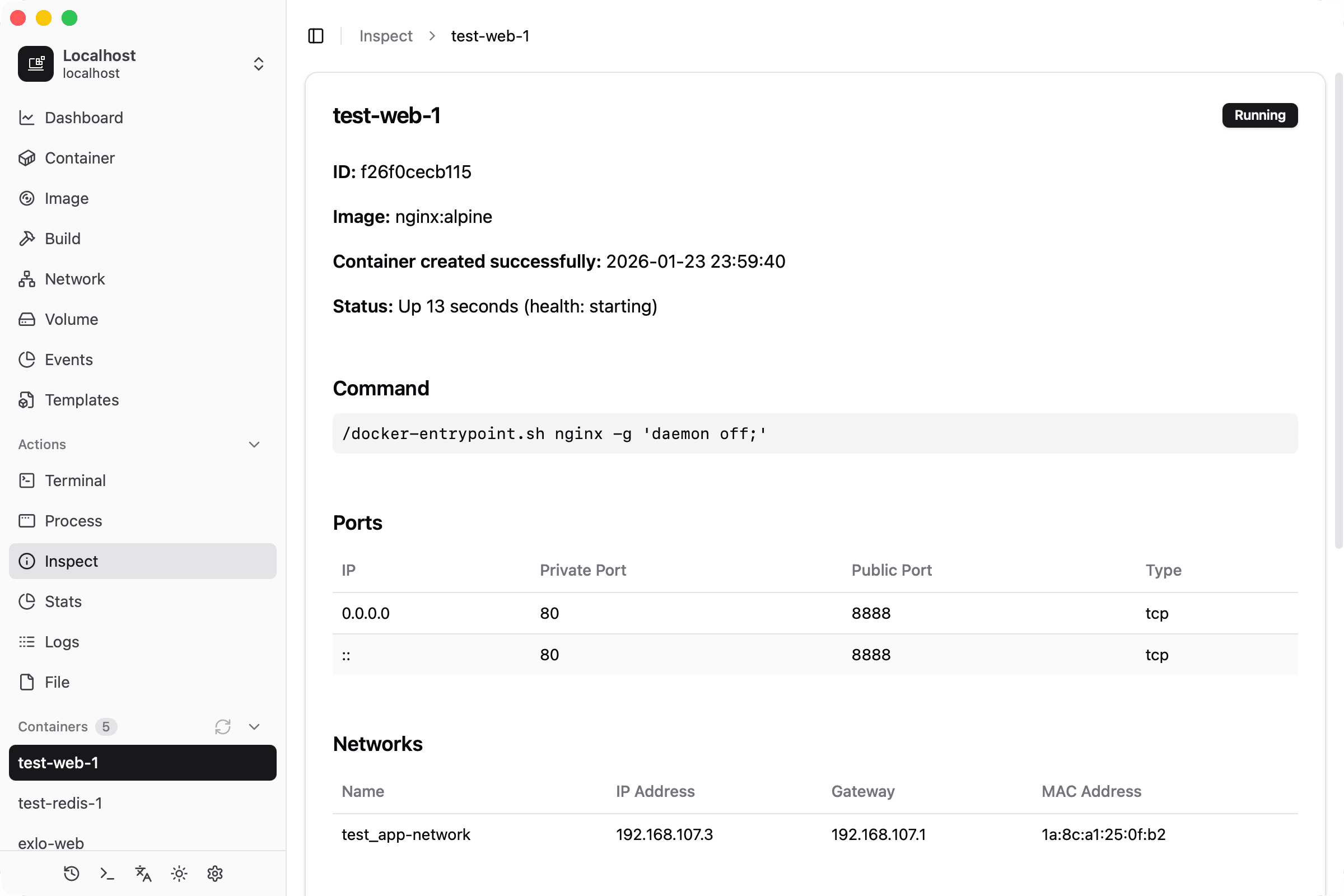The image size is (1344, 896).
Task: Open the language translation icon
Action: [x=143, y=873]
